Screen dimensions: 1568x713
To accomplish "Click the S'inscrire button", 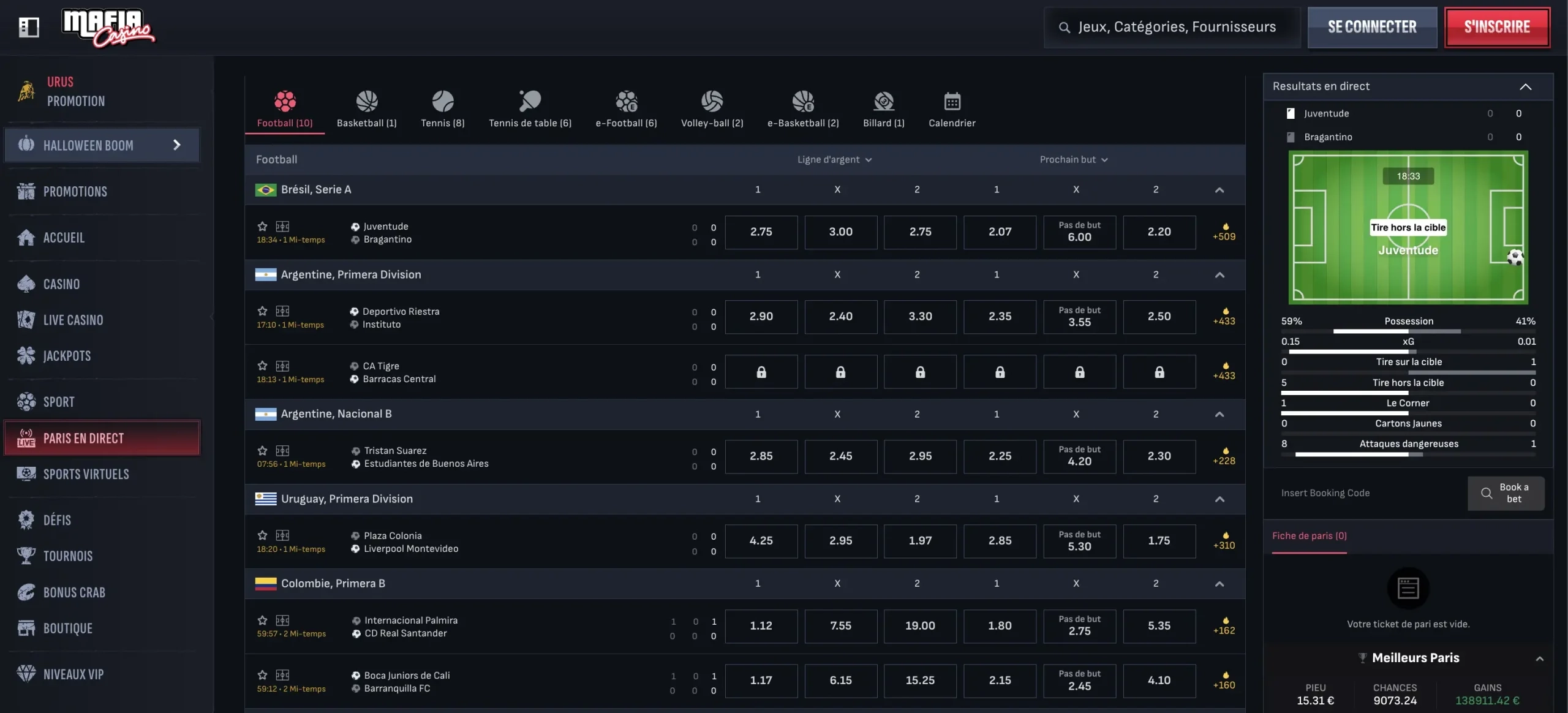I will click(x=1497, y=27).
